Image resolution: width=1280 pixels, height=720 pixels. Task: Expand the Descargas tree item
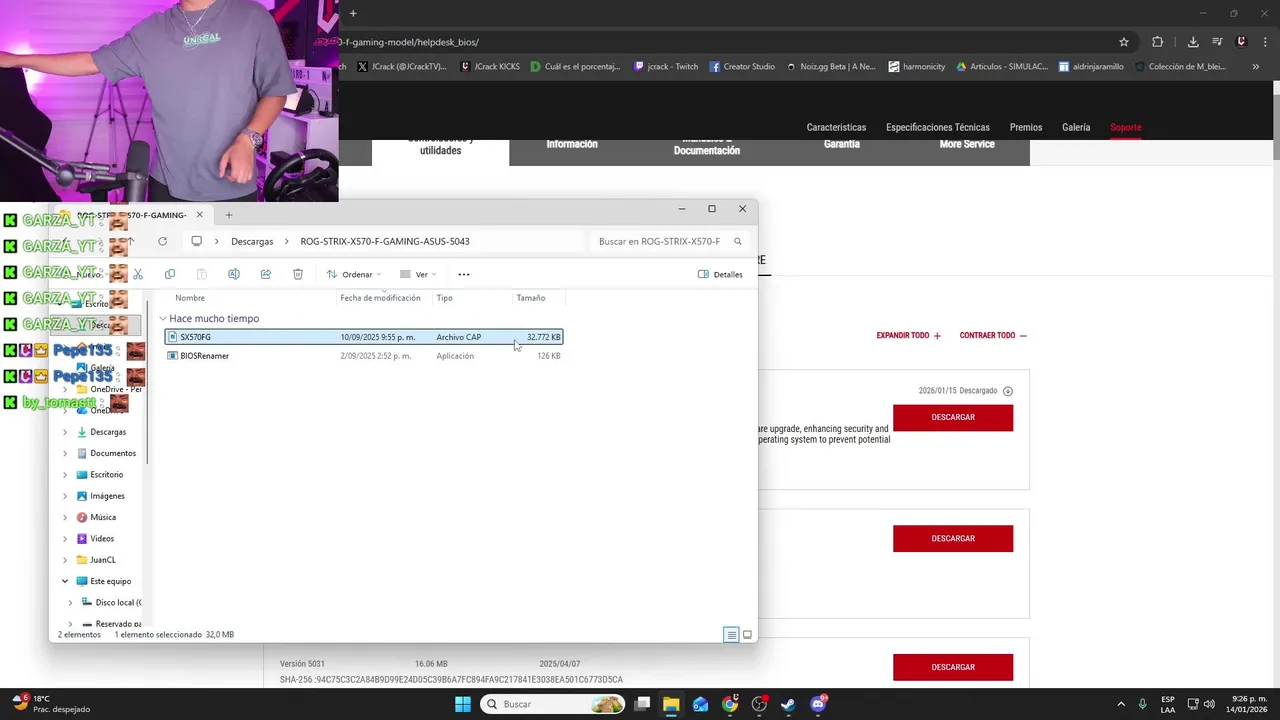pyautogui.click(x=65, y=432)
